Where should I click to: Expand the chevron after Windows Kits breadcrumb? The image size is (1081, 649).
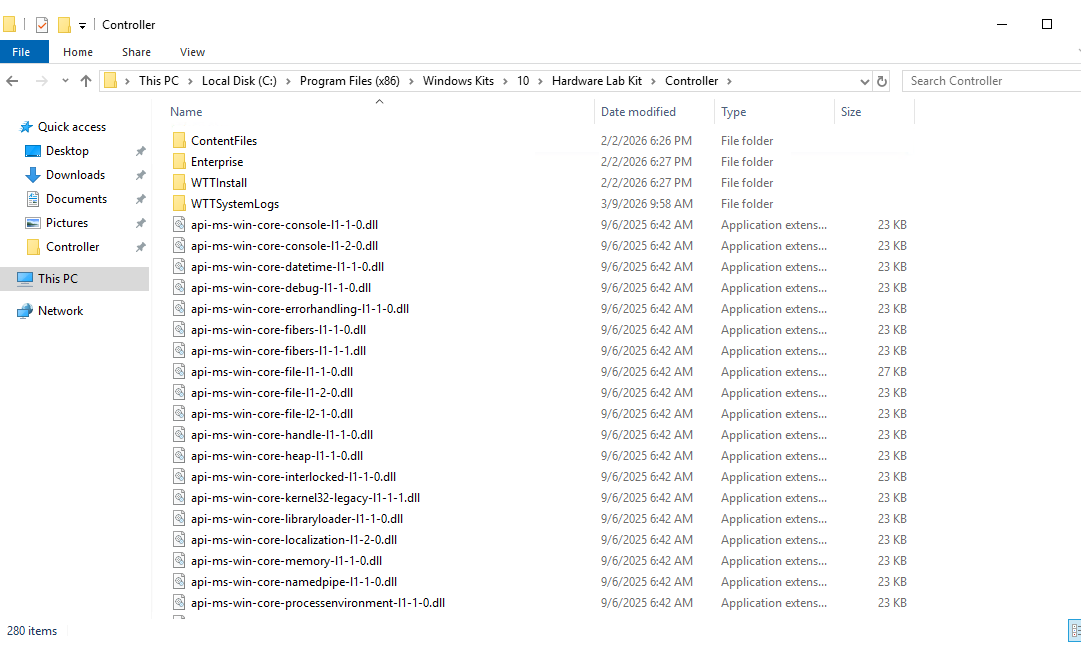tap(505, 81)
